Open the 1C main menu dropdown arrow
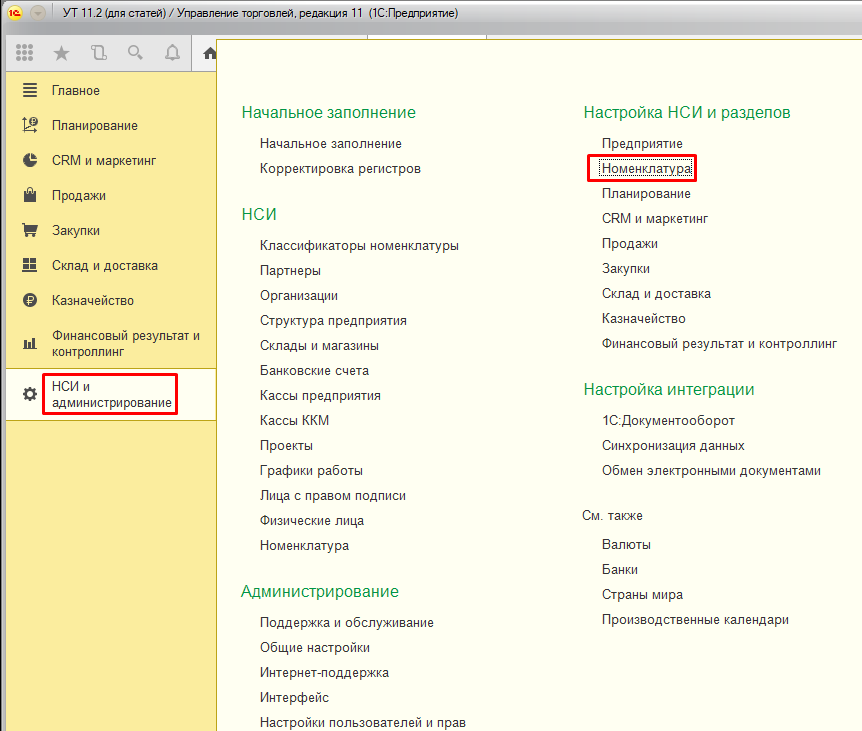Image resolution: width=862 pixels, height=731 pixels. [38, 15]
